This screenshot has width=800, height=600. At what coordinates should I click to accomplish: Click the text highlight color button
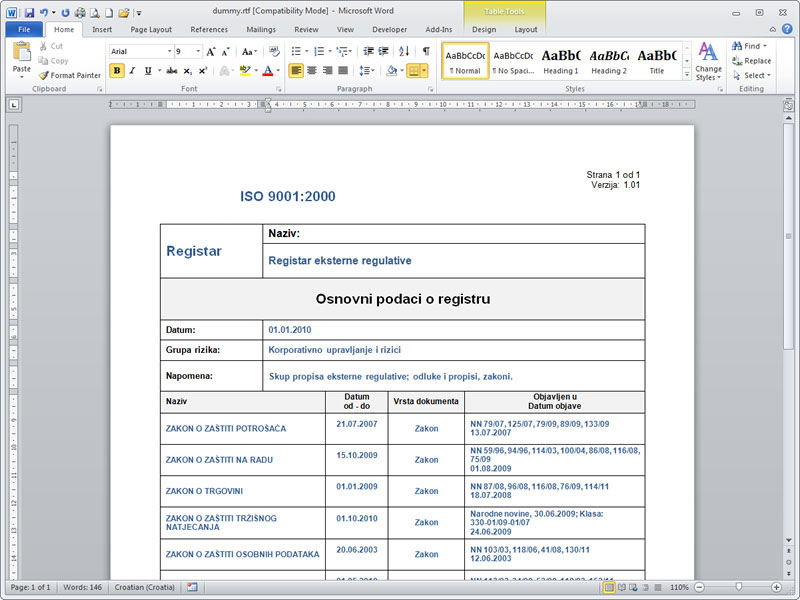245,70
